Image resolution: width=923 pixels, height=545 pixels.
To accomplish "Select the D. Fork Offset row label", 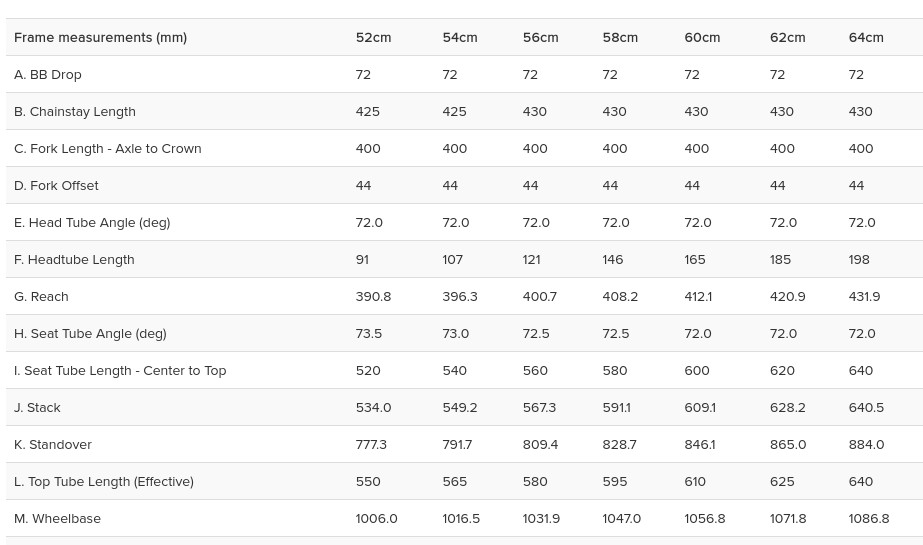I will (x=57, y=186).
